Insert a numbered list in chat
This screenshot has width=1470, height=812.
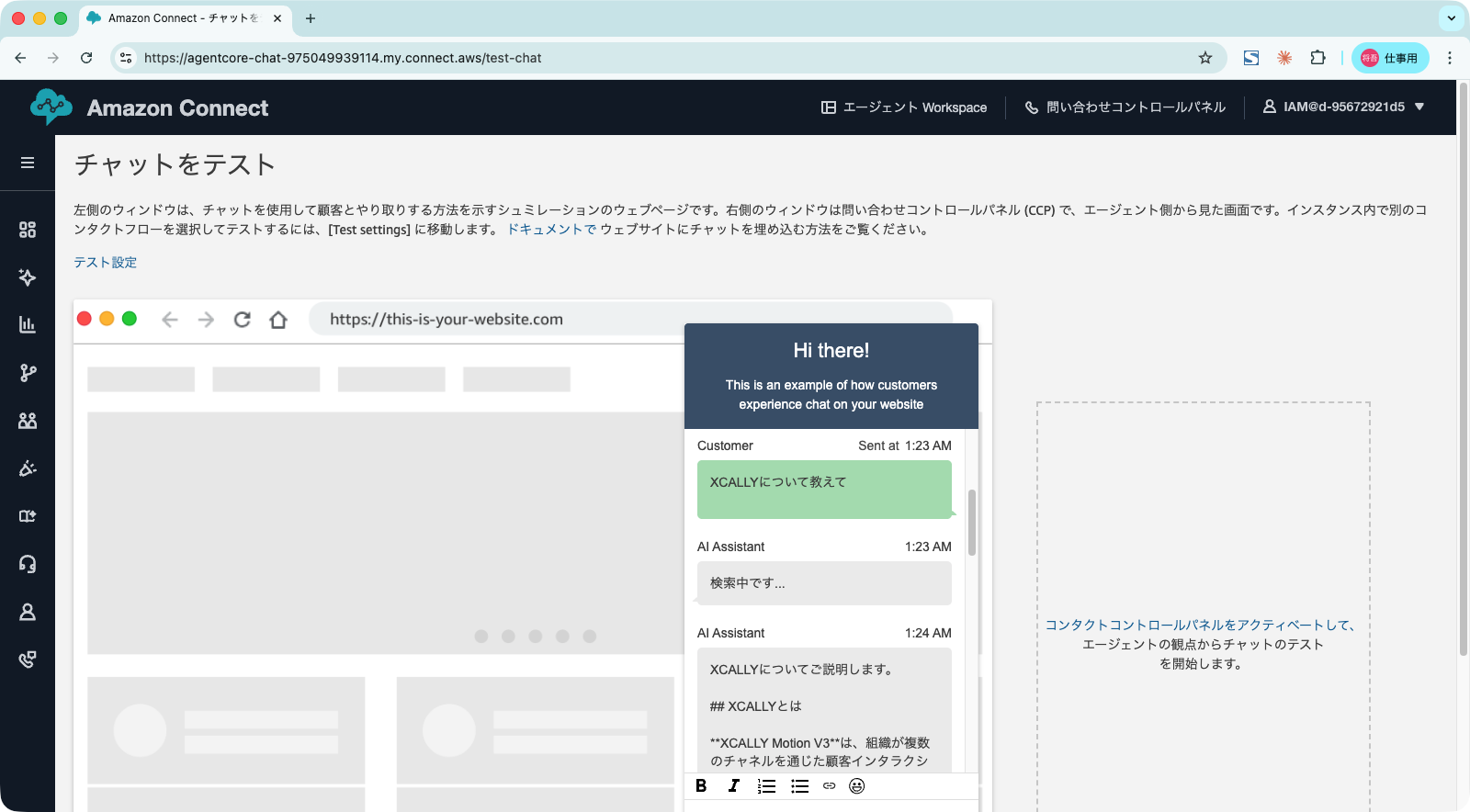pyautogui.click(x=766, y=786)
